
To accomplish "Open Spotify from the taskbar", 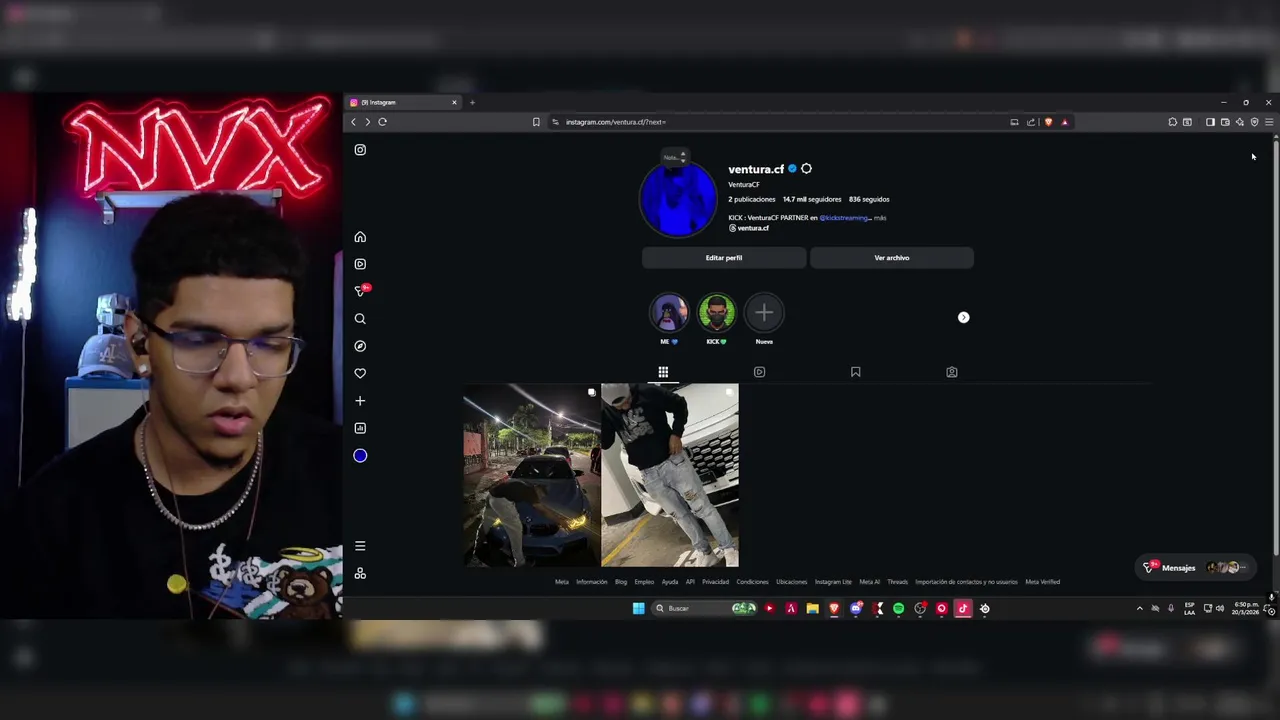I will (898, 608).
